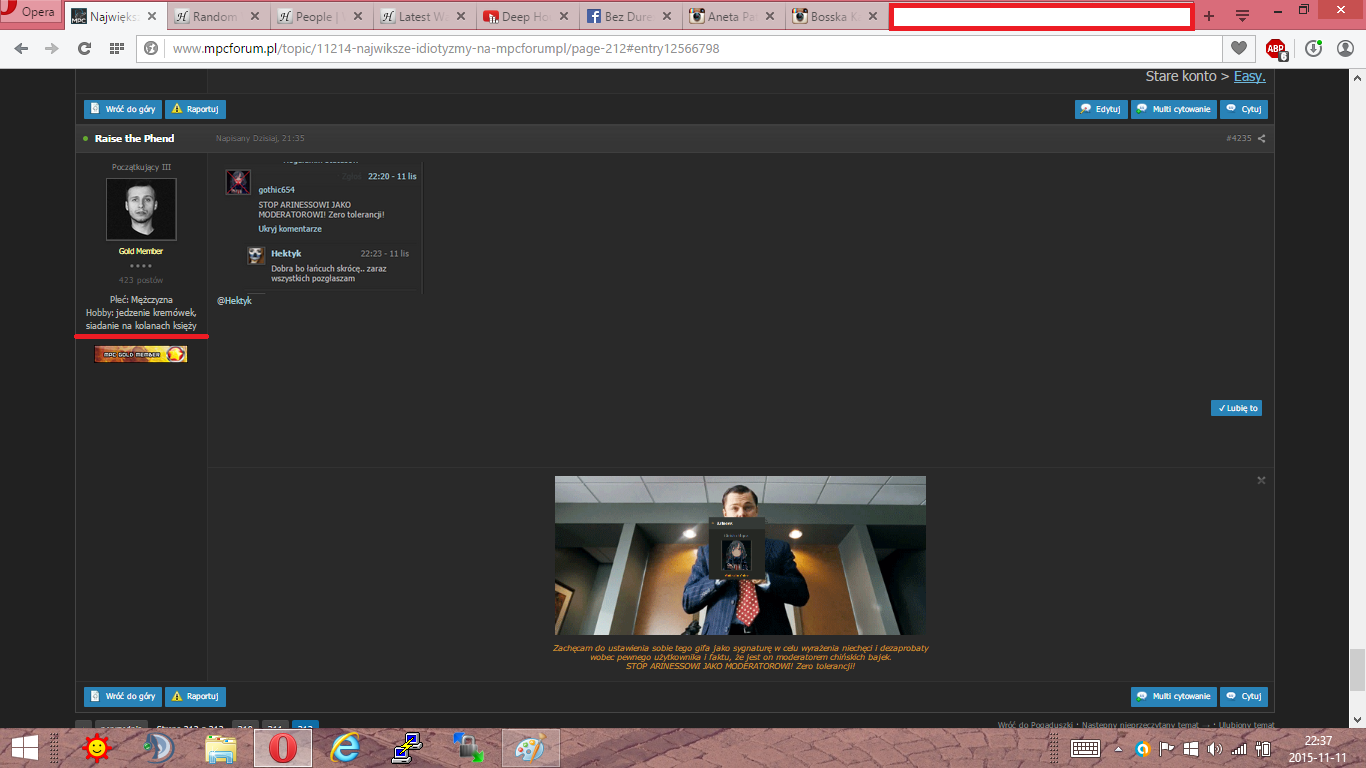Viewport: 1366px width, 768px height.
Task: Click the lower Cytuj button
Action: coord(1244,696)
